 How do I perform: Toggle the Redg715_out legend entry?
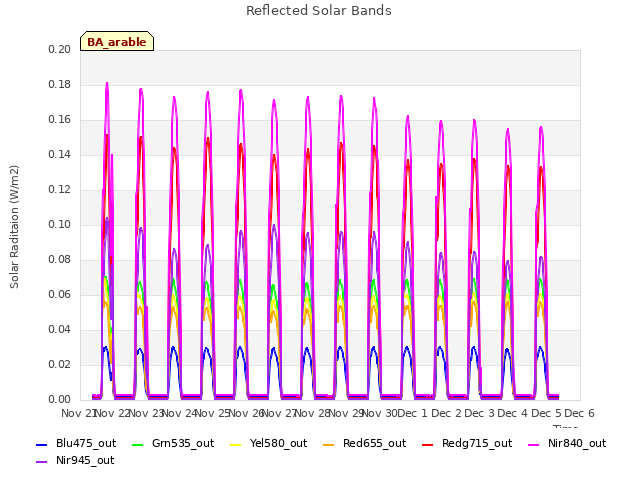click(467, 443)
